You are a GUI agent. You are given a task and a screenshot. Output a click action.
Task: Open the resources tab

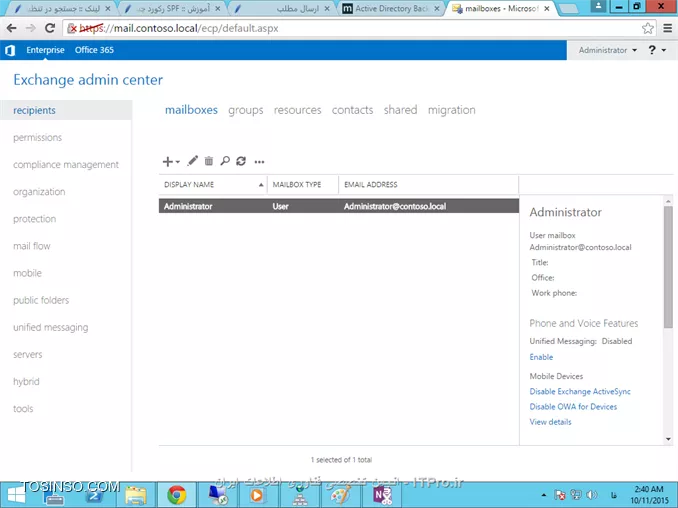[297, 110]
